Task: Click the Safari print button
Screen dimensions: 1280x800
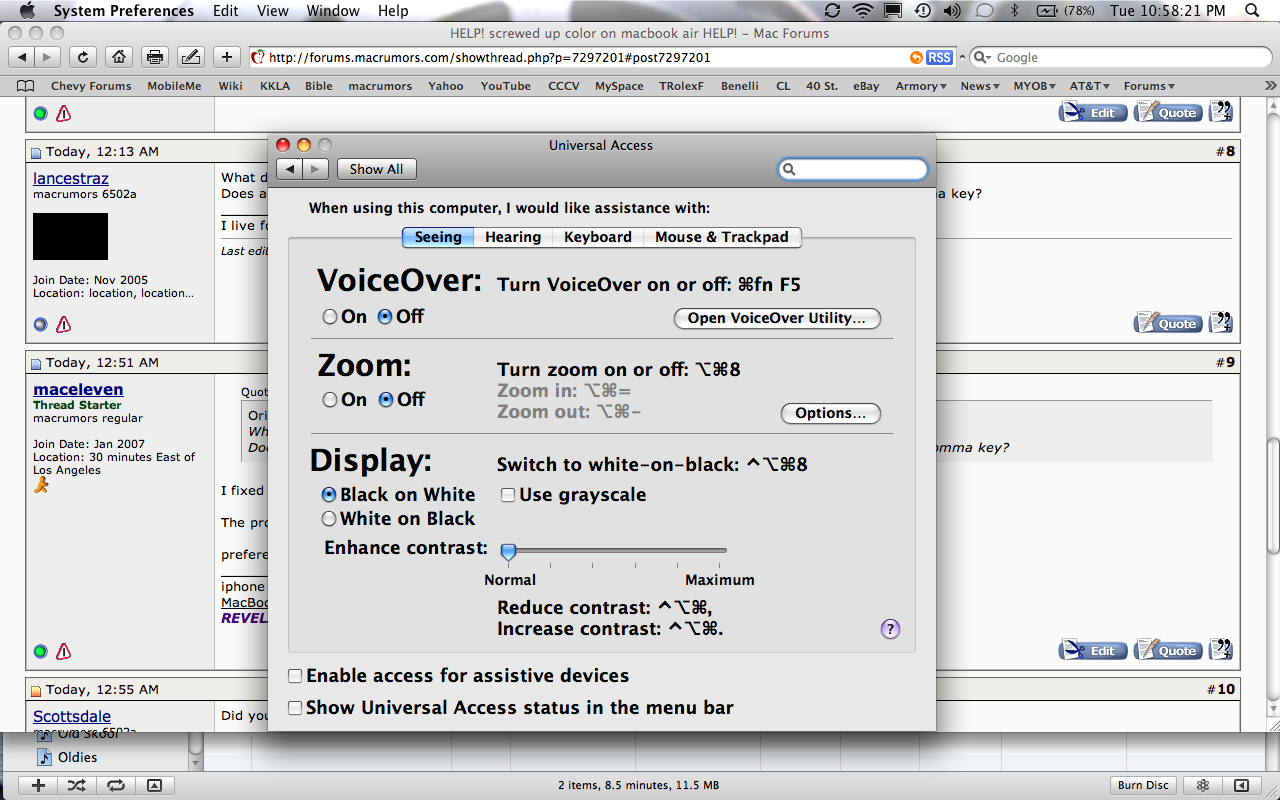Action: tap(154, 57)
